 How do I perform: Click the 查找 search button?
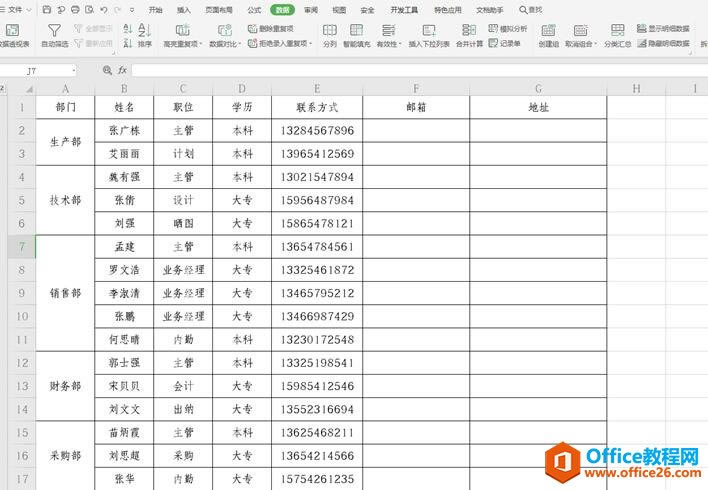point(531,9)
